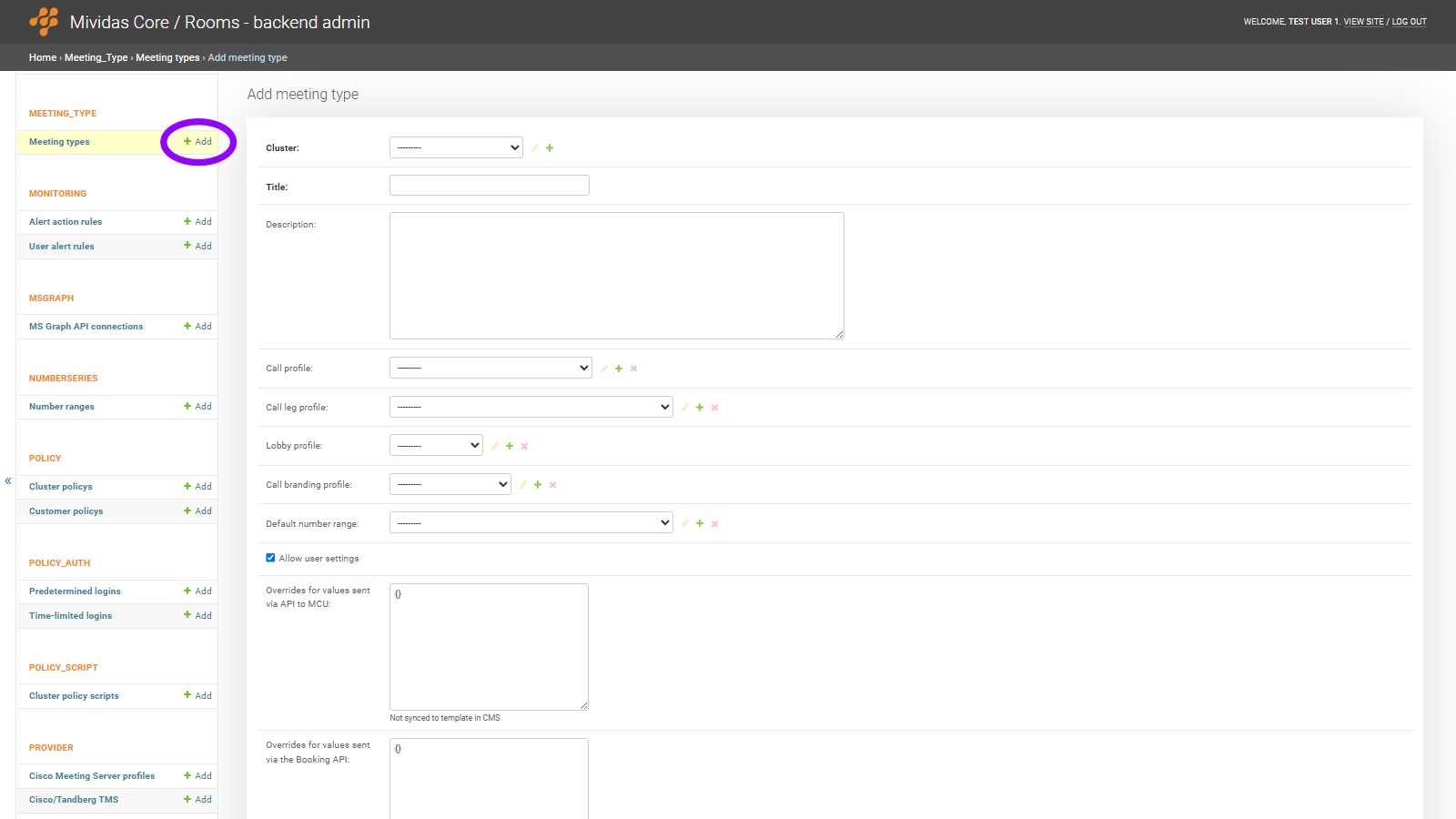Open the Lobby profile dropdown
This screenshot has width=1456, height=819.
tap(436, 445)
